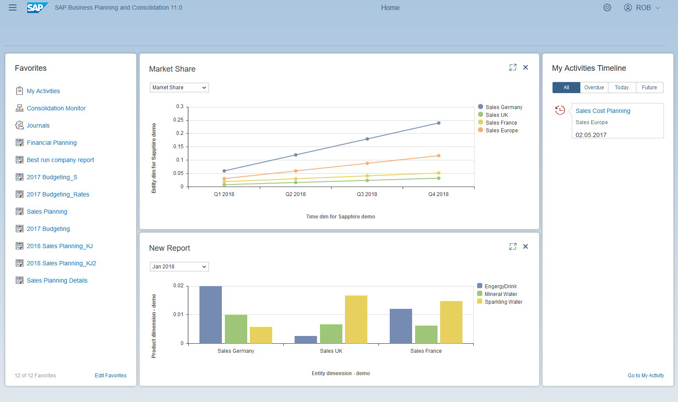Click the Best run company report icon
This screenshot has width=678, height=402.
coord(19,160)
